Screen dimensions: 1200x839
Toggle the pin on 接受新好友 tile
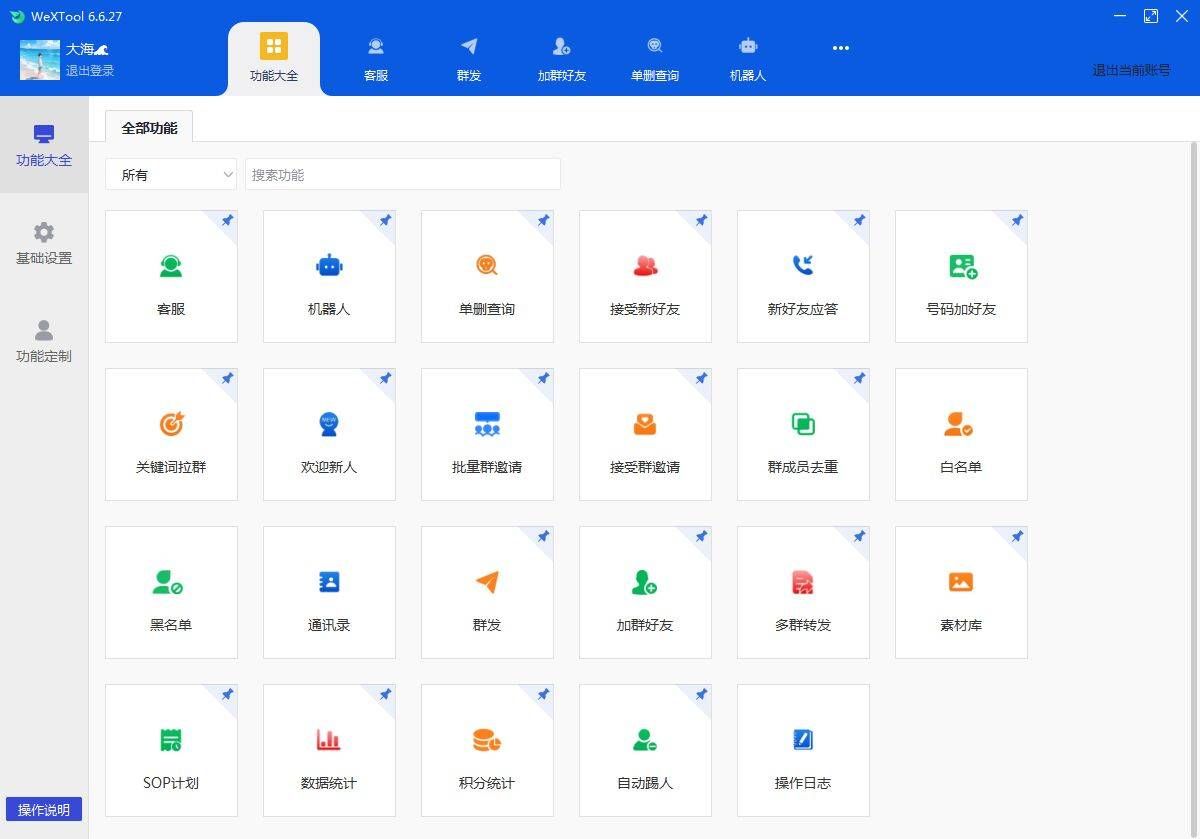coord(701,221)
